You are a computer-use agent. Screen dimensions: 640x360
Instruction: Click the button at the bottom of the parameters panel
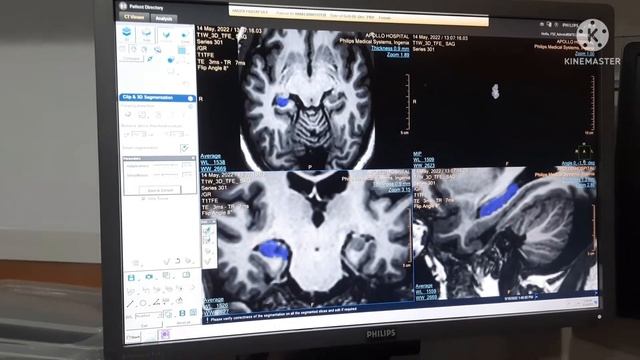(x=160, y=190)
